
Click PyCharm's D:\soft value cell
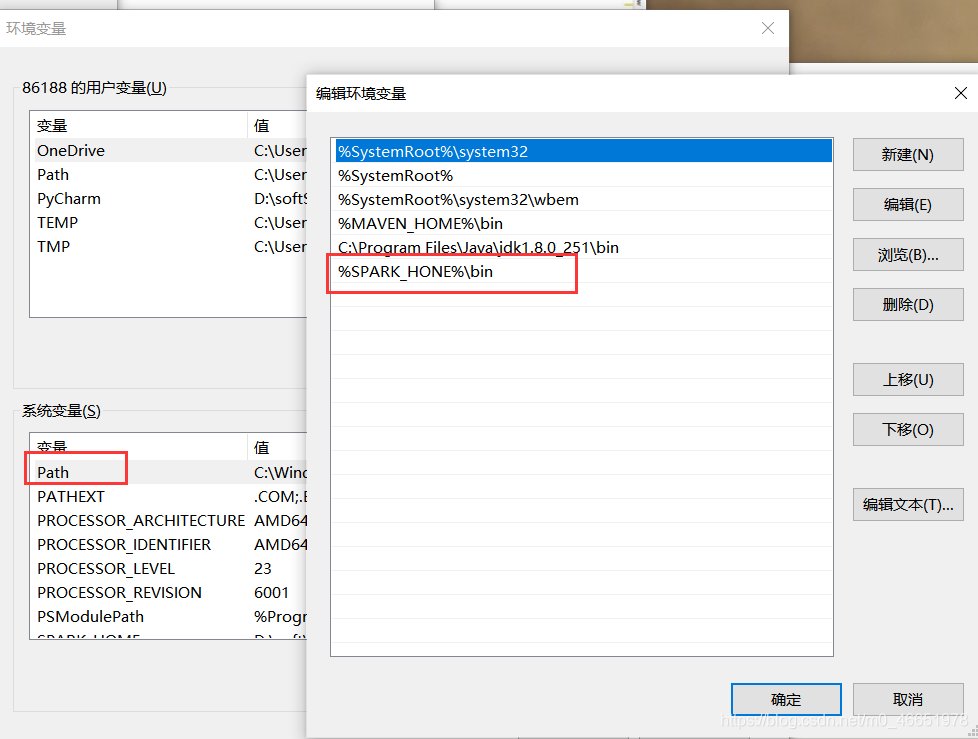pos(280,198)
